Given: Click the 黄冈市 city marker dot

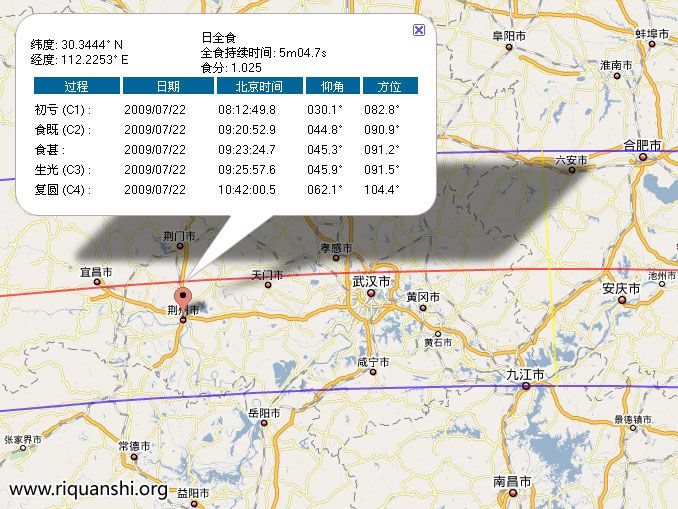Looking at the screenshot, I should tap(423, 308).
